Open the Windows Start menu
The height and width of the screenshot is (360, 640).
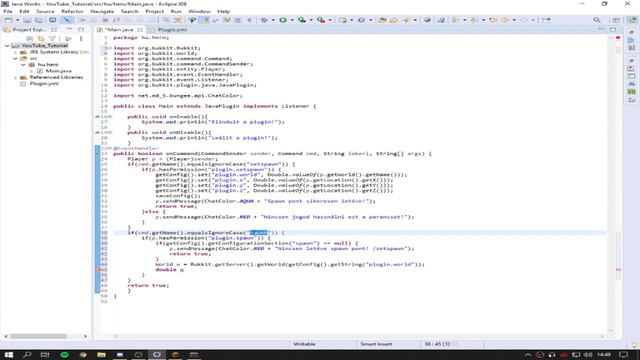click(x=9, y=355)
